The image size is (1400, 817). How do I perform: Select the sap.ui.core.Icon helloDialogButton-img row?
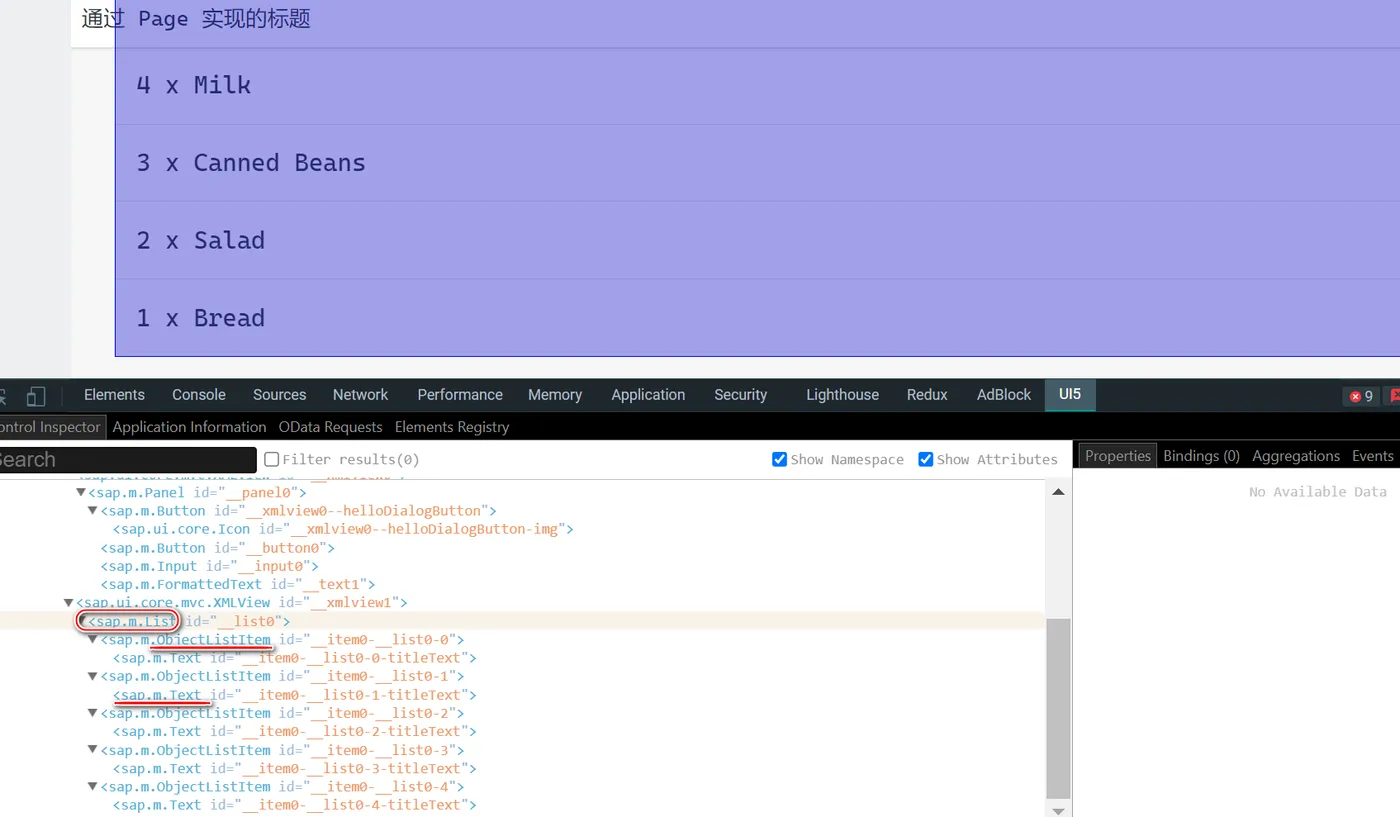click(x=343, y=529)
